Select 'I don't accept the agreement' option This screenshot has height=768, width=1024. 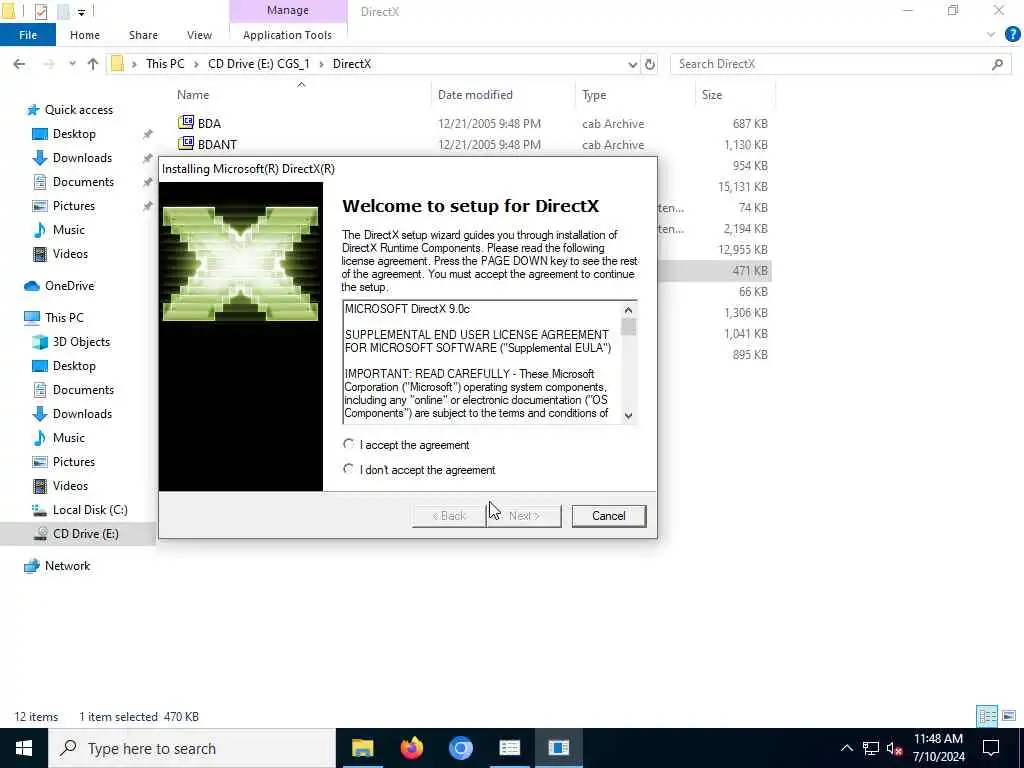coord(349,469)
